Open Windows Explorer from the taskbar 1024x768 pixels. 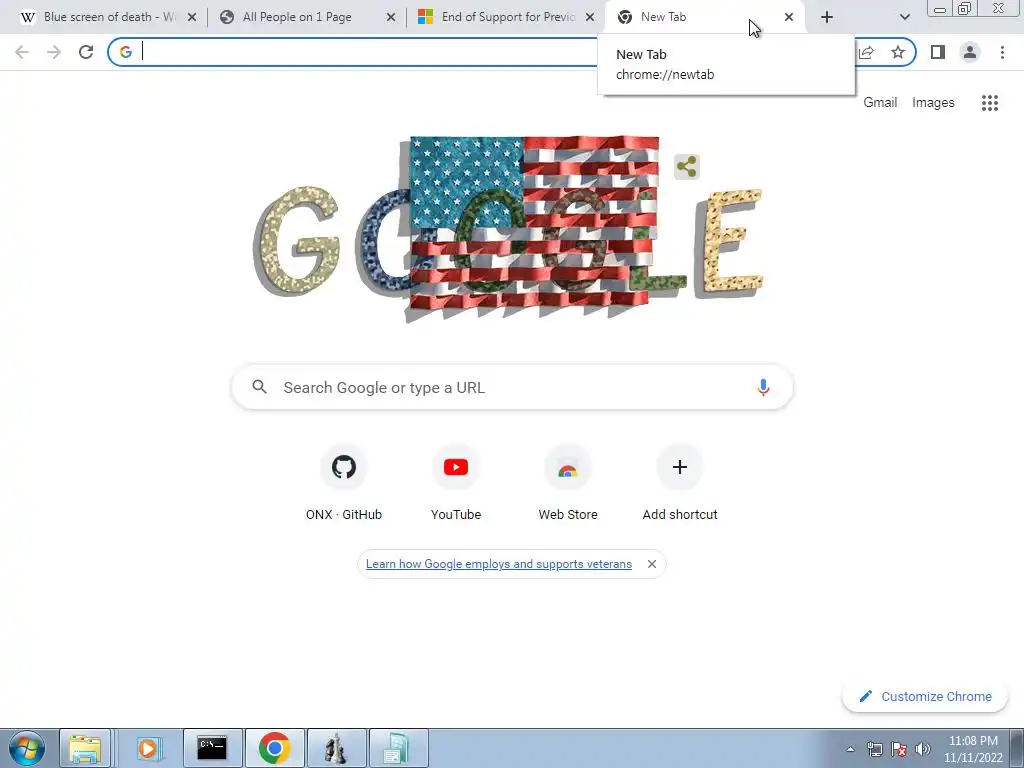pos(86,748)
